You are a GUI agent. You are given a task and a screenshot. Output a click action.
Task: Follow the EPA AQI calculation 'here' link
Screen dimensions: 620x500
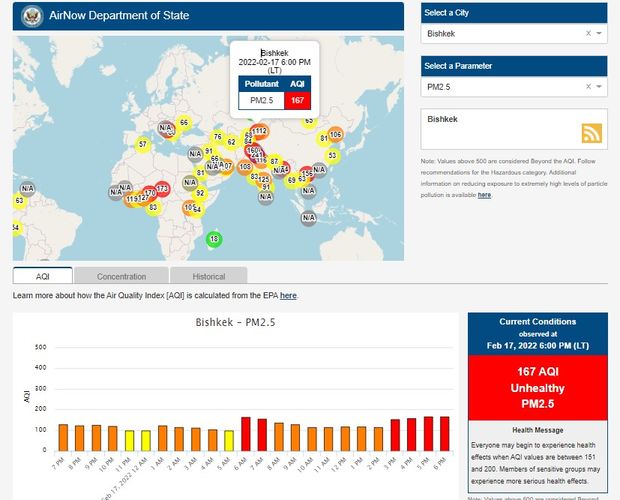[288, 296]
